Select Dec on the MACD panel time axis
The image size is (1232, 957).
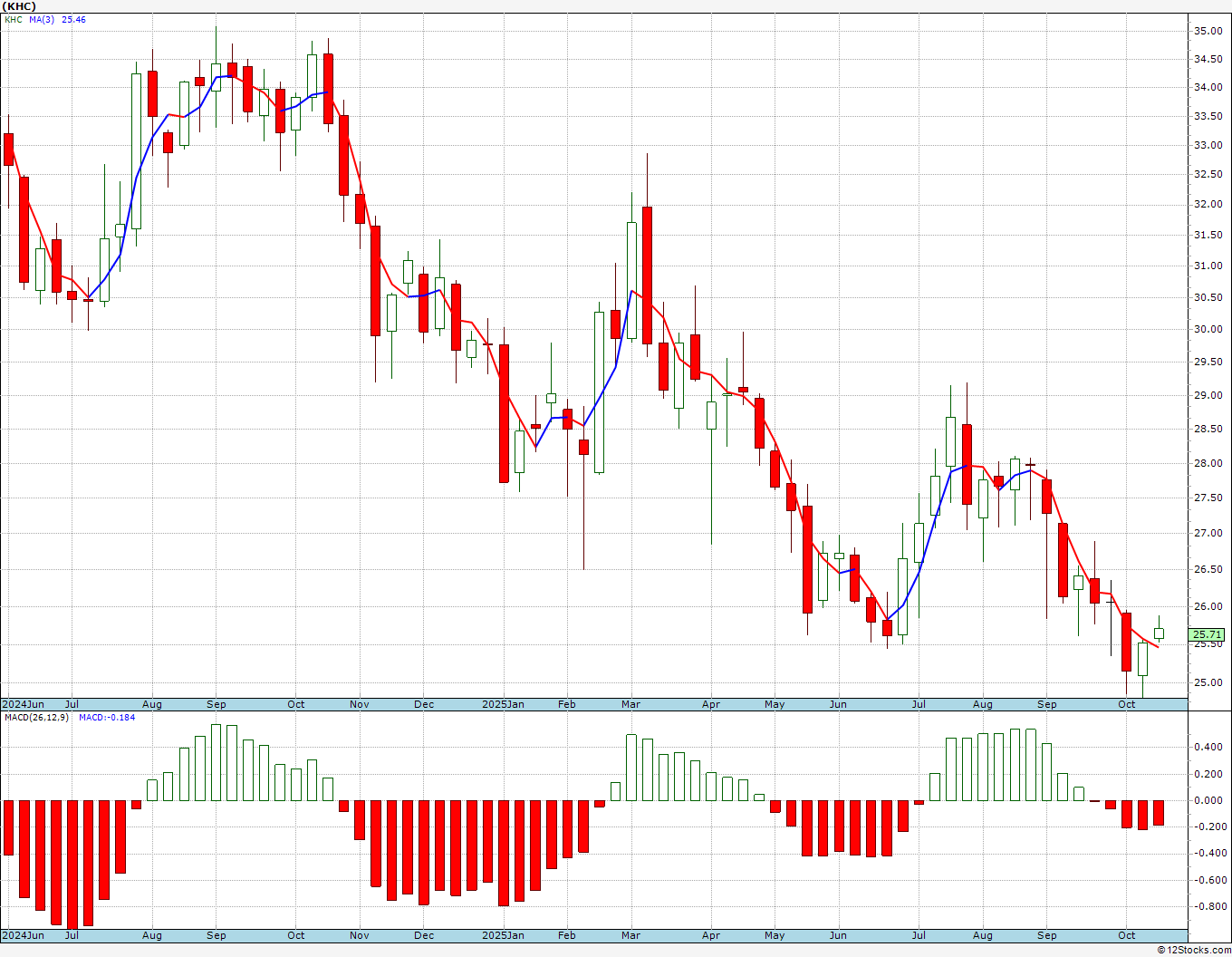pyautogui.click(x=424, y=935)
